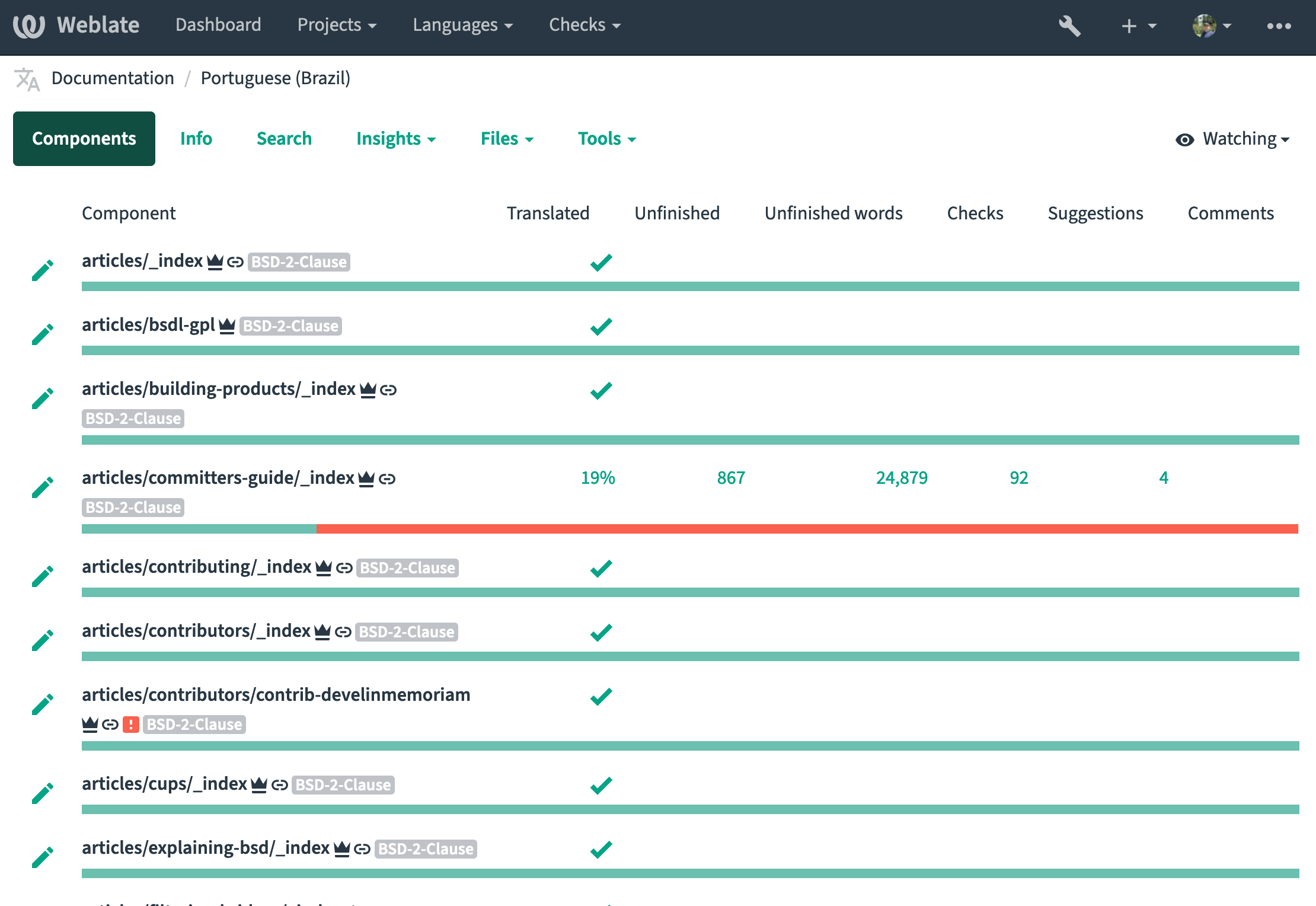Viewport: 1316px width, 906px height.
Task: Click the crown icon beside articles/bsdl-gpl
Action: [x=227, y=326]
